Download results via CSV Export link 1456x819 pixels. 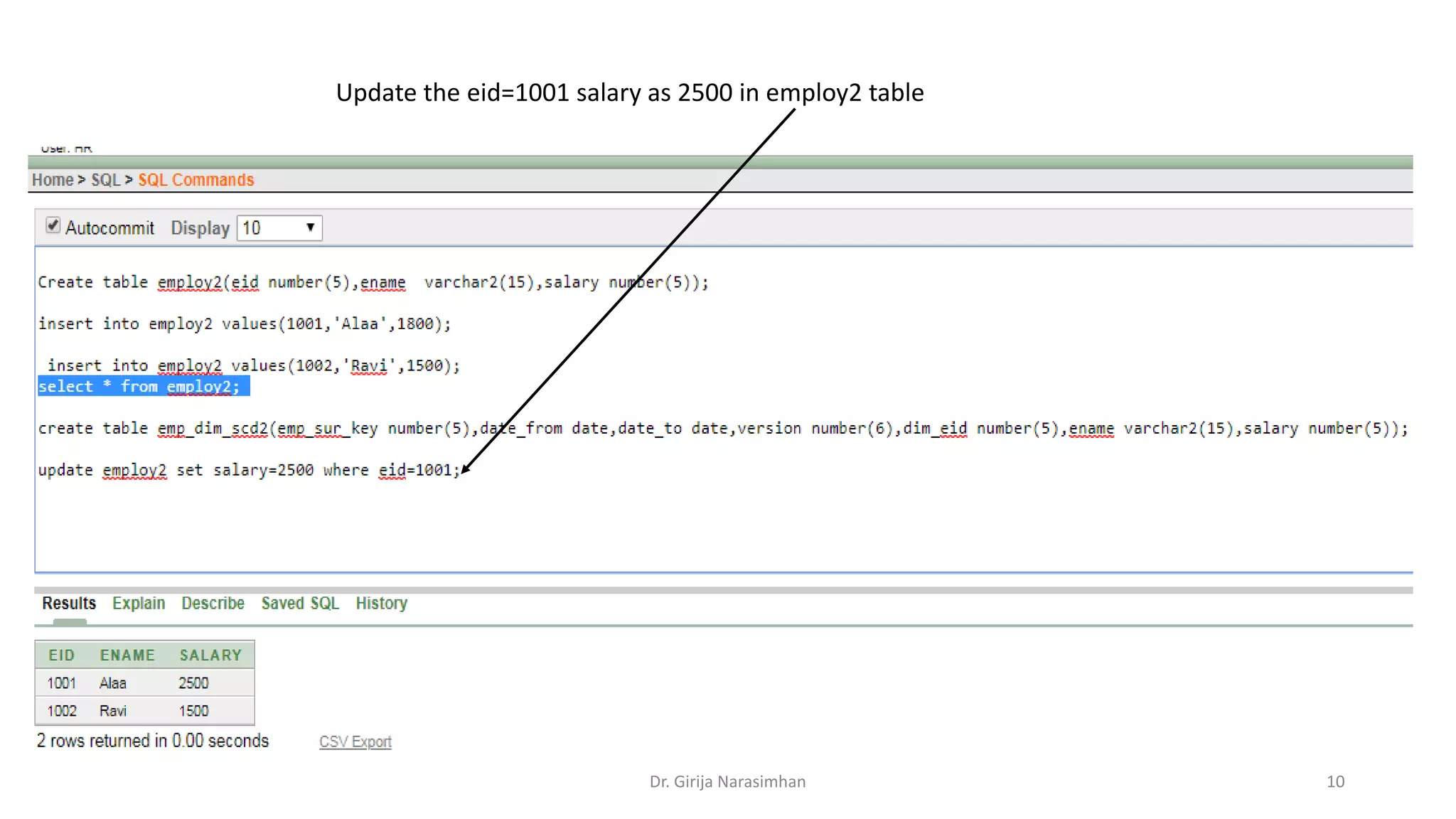tap(355, 742)
